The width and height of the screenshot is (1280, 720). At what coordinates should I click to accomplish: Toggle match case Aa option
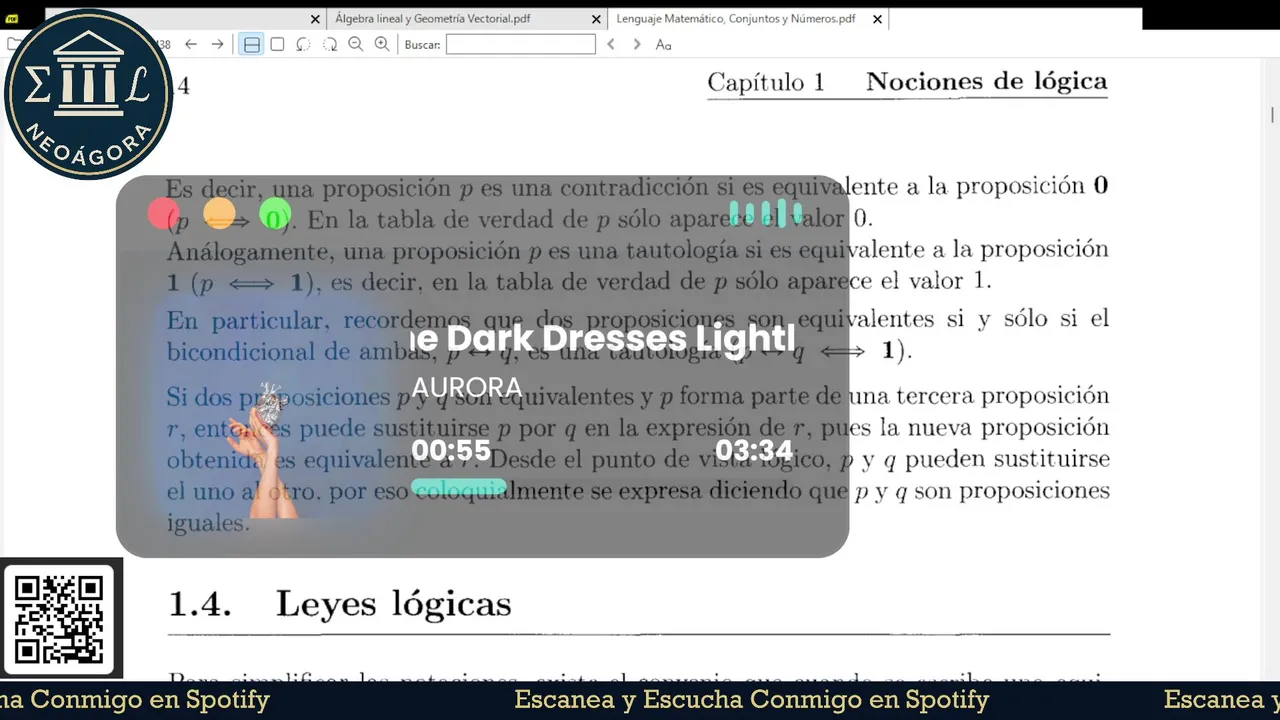pos(663,44)
